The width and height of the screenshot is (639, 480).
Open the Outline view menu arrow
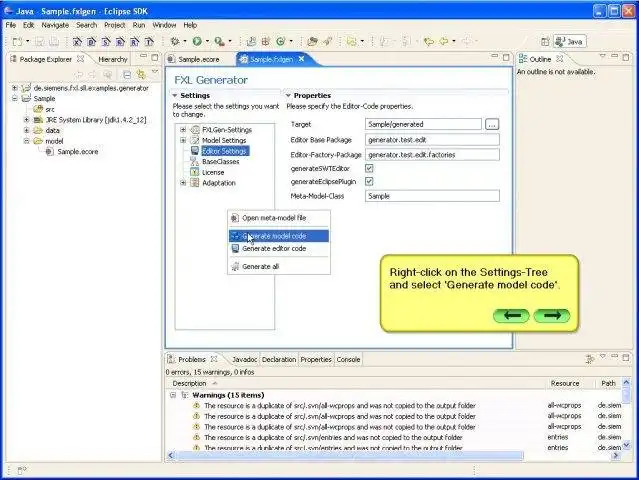602,56
